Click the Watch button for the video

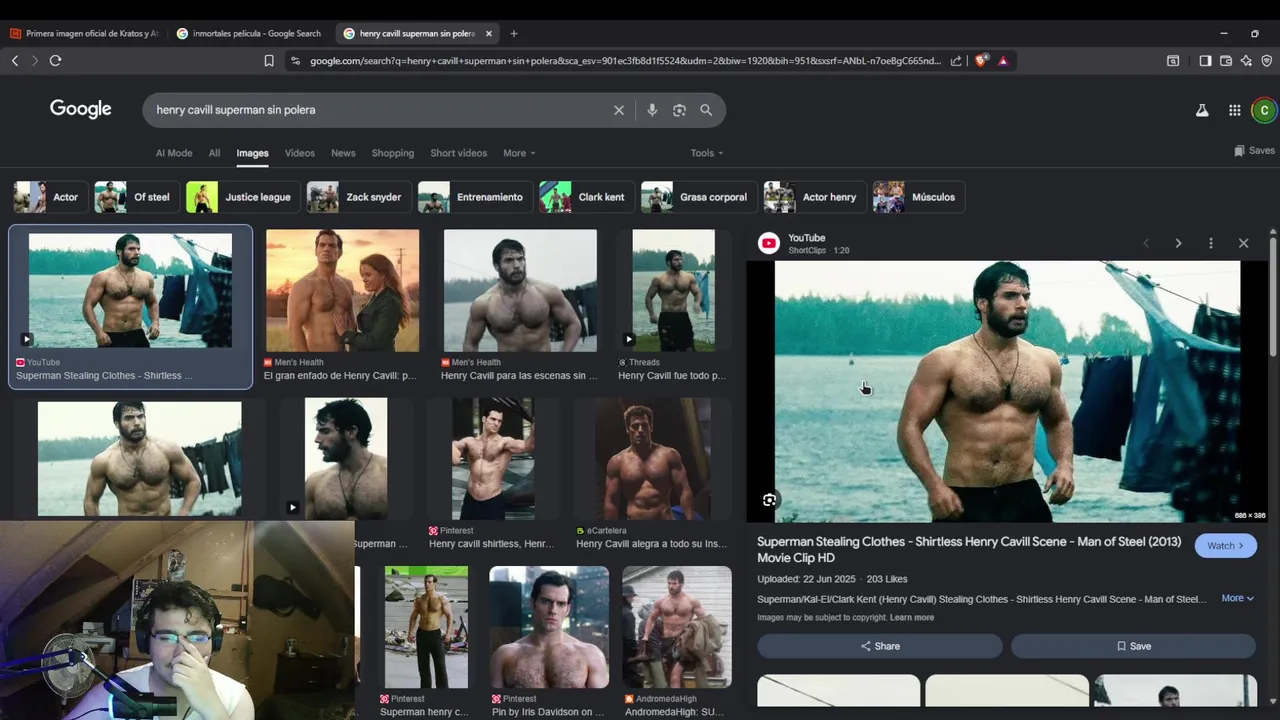click(1226, 546)
